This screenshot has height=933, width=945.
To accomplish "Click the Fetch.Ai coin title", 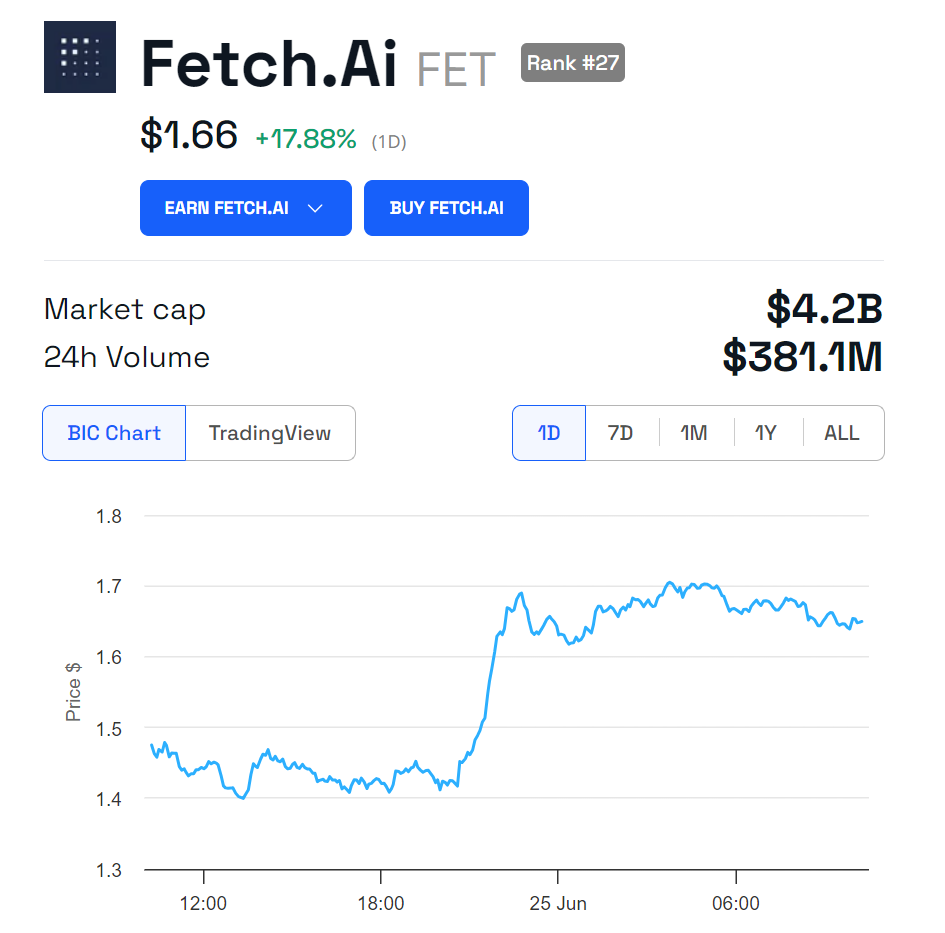I will [269, 64].
